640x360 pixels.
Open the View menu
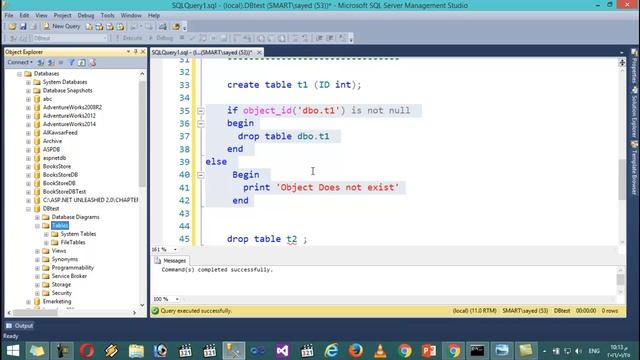click(x=41, y=16)
